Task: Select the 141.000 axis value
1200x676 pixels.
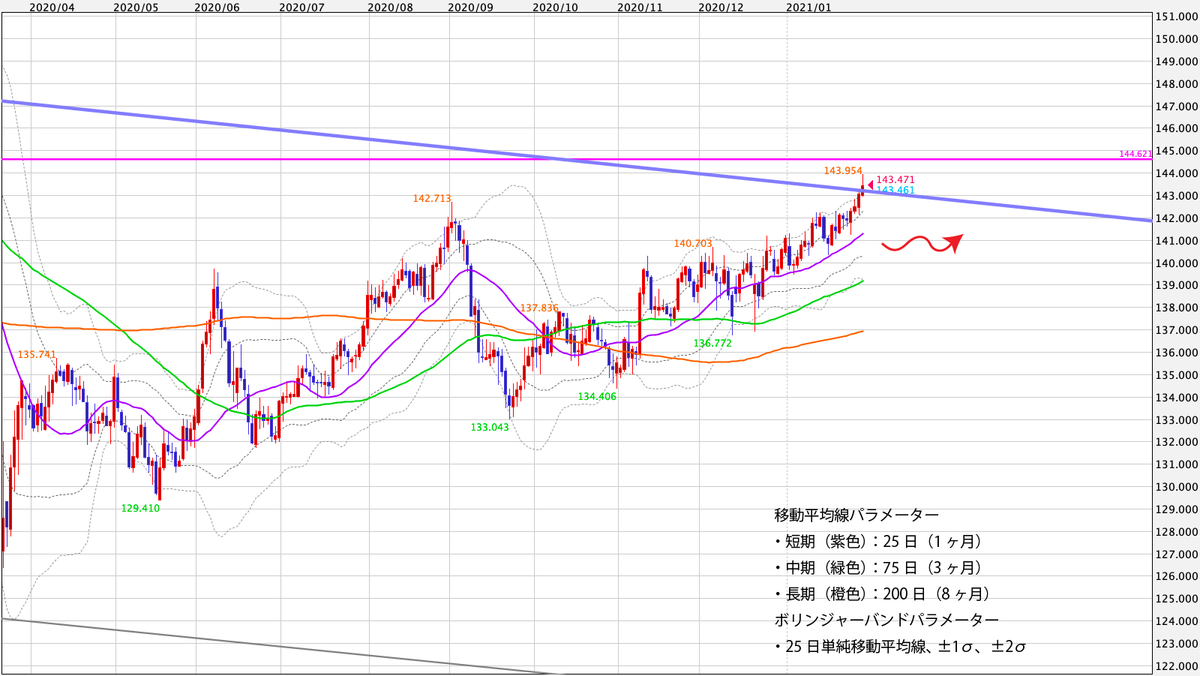Action: tap(1178, 241)
